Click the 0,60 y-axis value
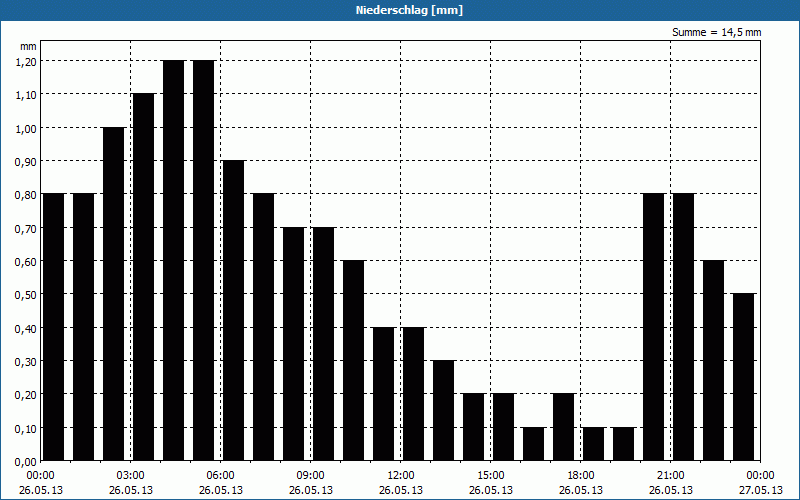The image size is (800, 500). click(x=26, y=261)
